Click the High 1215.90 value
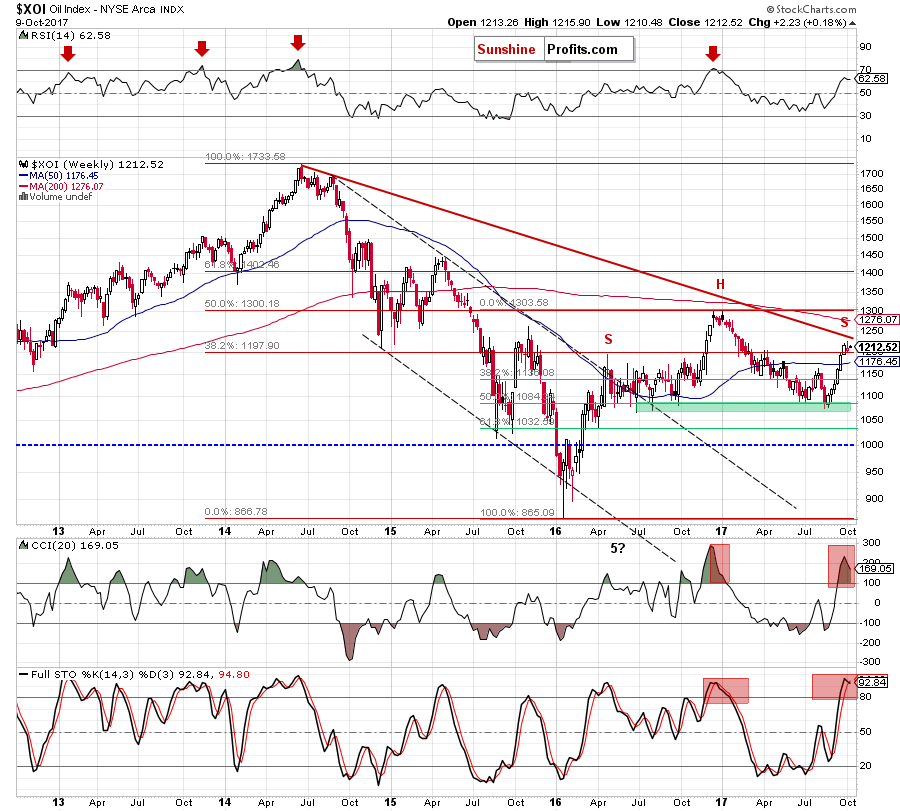Image resolution: width=900 pixels, height=811 pixels. (x=557, y=22)
